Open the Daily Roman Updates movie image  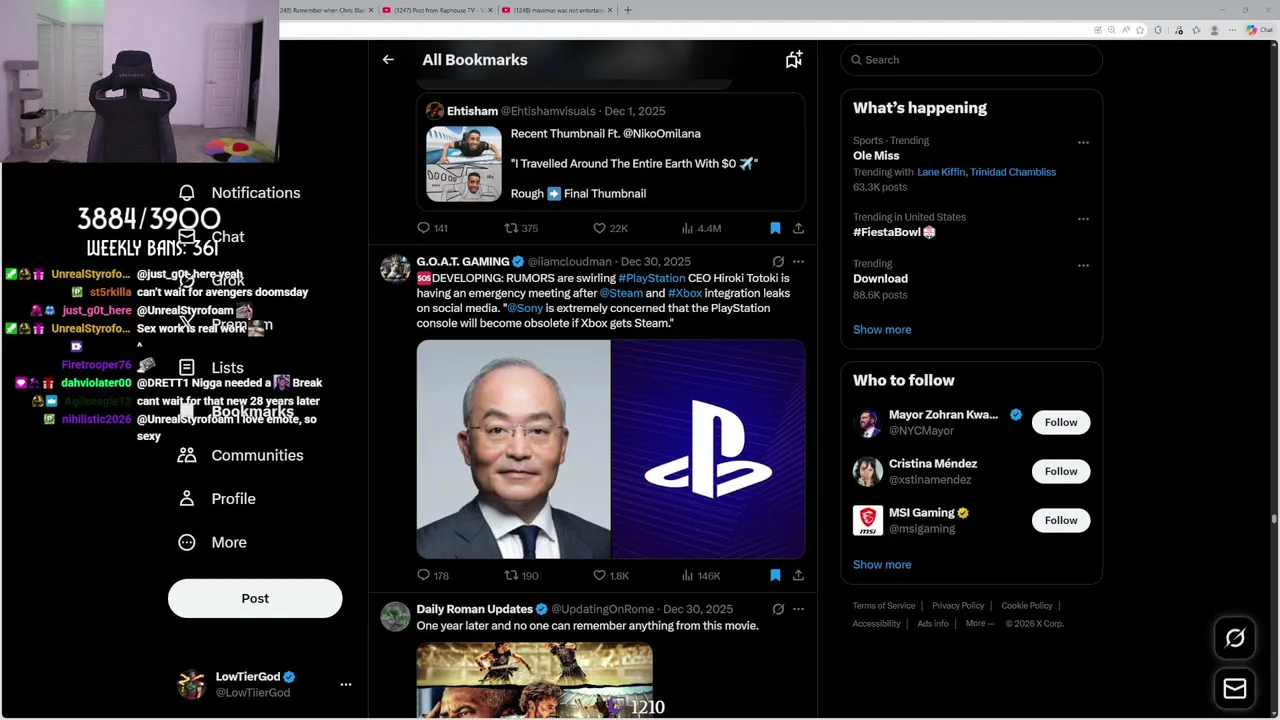pyautogui.click(x=535, y=680)
